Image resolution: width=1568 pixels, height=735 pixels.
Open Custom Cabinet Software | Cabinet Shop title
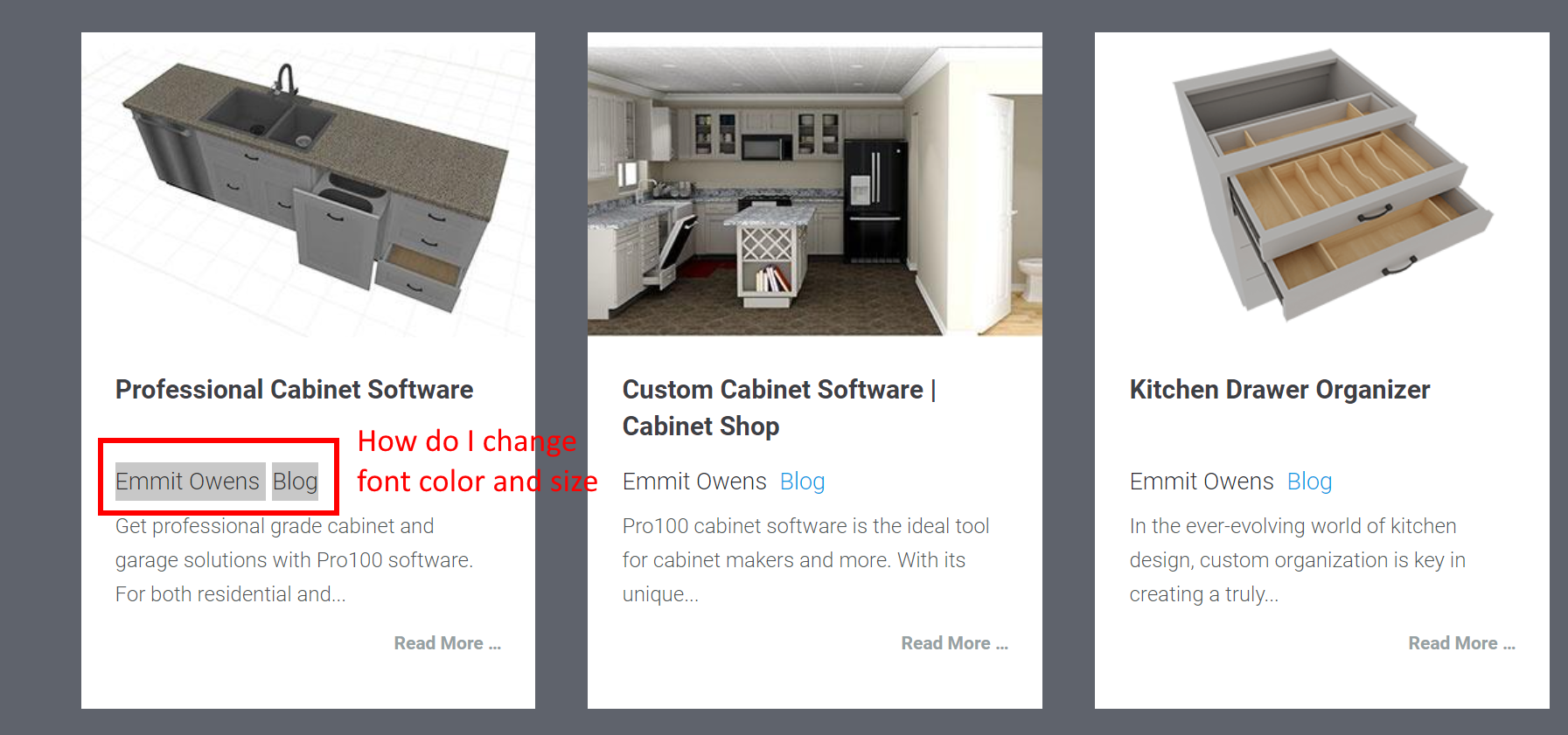coord(779,408)
